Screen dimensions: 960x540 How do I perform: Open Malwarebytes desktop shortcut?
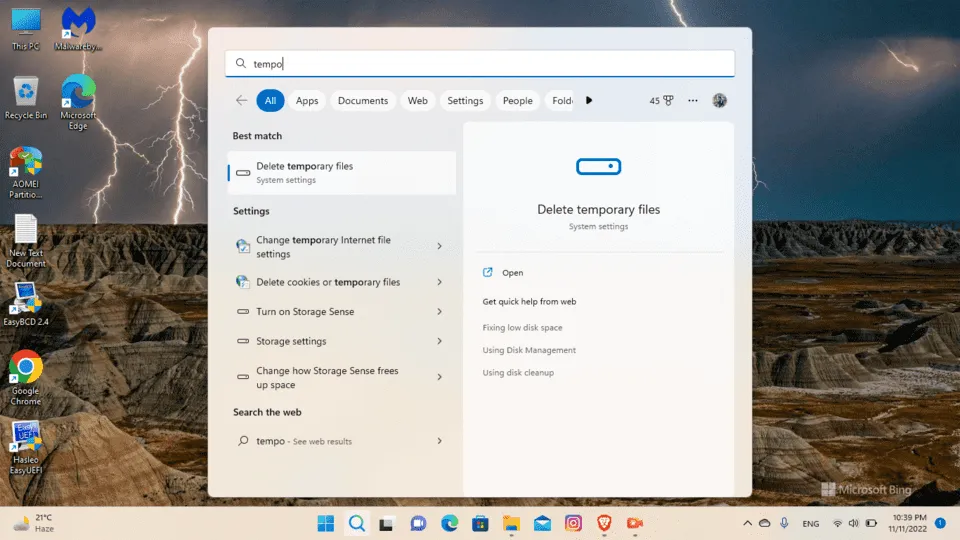[x=78, y=28]
